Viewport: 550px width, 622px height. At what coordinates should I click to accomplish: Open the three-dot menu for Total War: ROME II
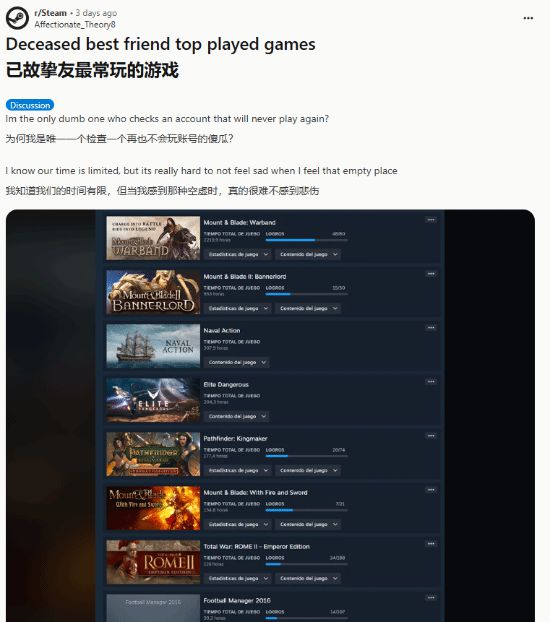[x=431, y=544]
